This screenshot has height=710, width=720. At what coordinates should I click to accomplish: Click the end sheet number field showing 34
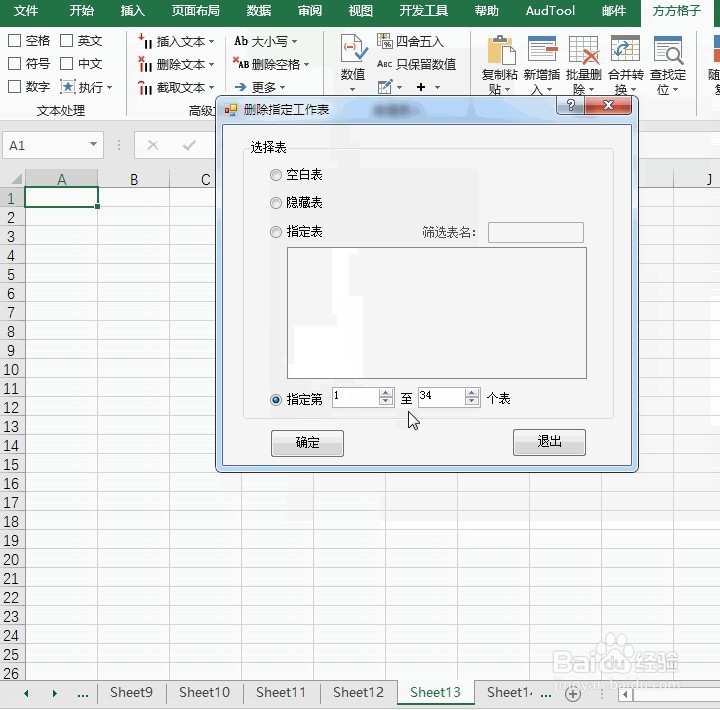442,397
